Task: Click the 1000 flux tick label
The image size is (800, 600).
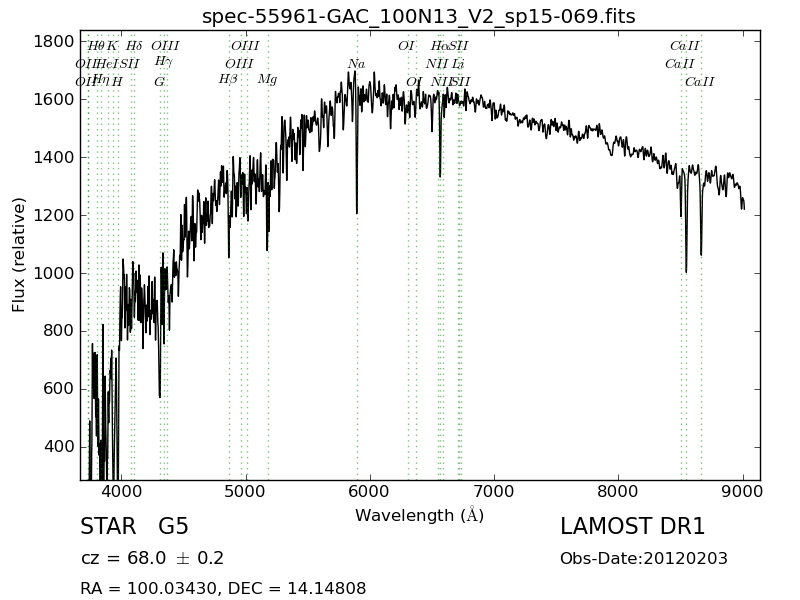Action: [54, 273]
